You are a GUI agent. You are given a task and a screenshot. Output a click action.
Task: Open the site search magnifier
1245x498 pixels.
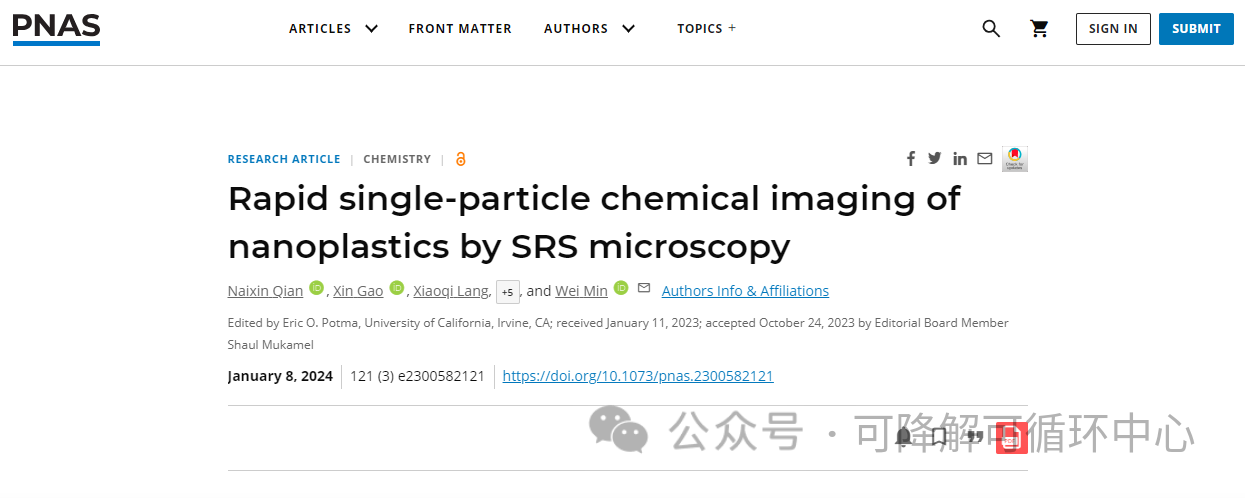pos(991,29)
